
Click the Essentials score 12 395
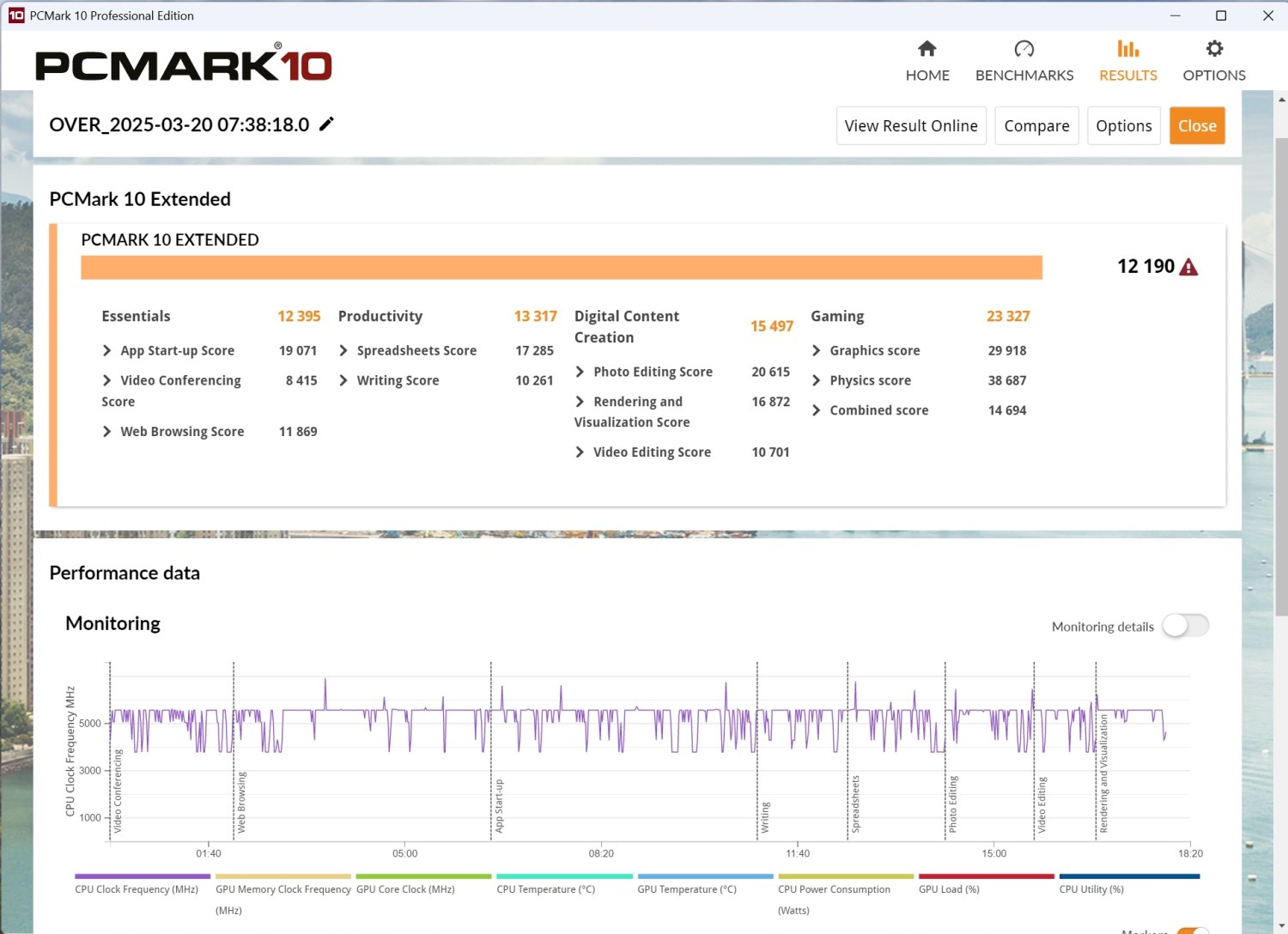tap(299, 316)
